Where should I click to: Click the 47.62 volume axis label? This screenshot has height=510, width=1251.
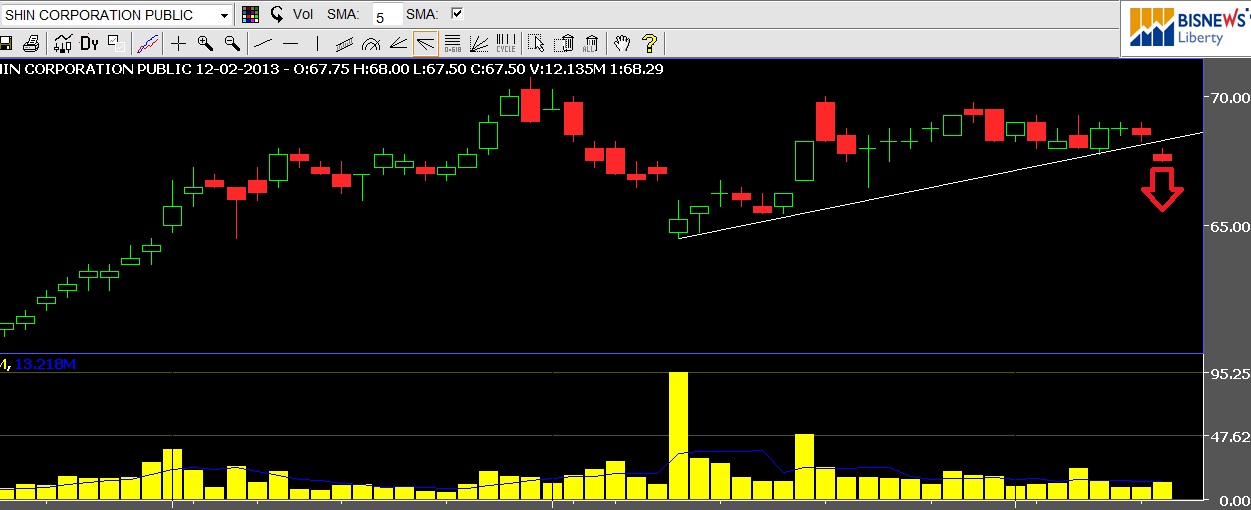click(1230, 436)
